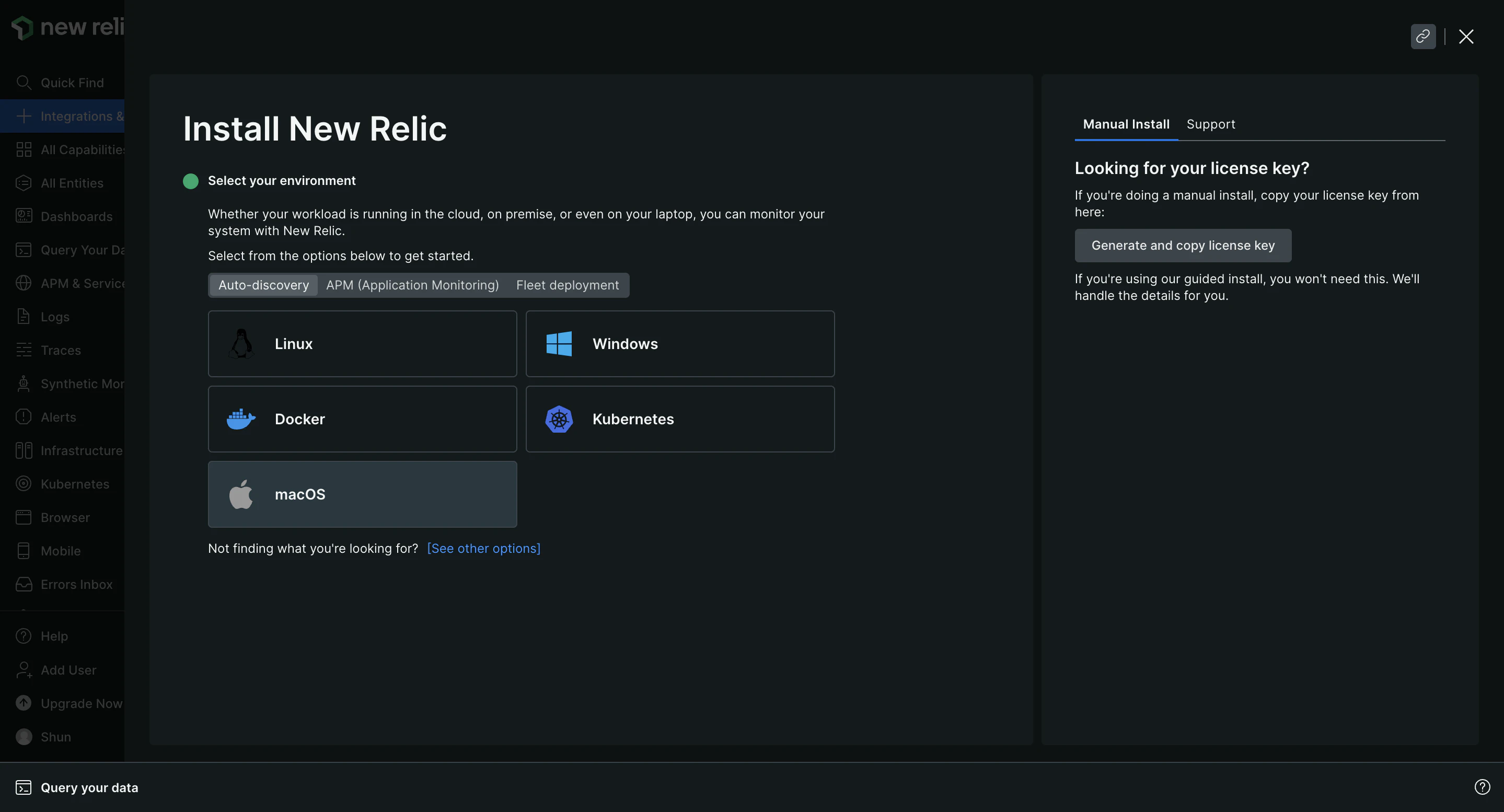Click Upgrade Now in the sidebar
Image resolution: width=1504 pixels, height=812 pixels.
pyautogui.click(x=62, y=703)
